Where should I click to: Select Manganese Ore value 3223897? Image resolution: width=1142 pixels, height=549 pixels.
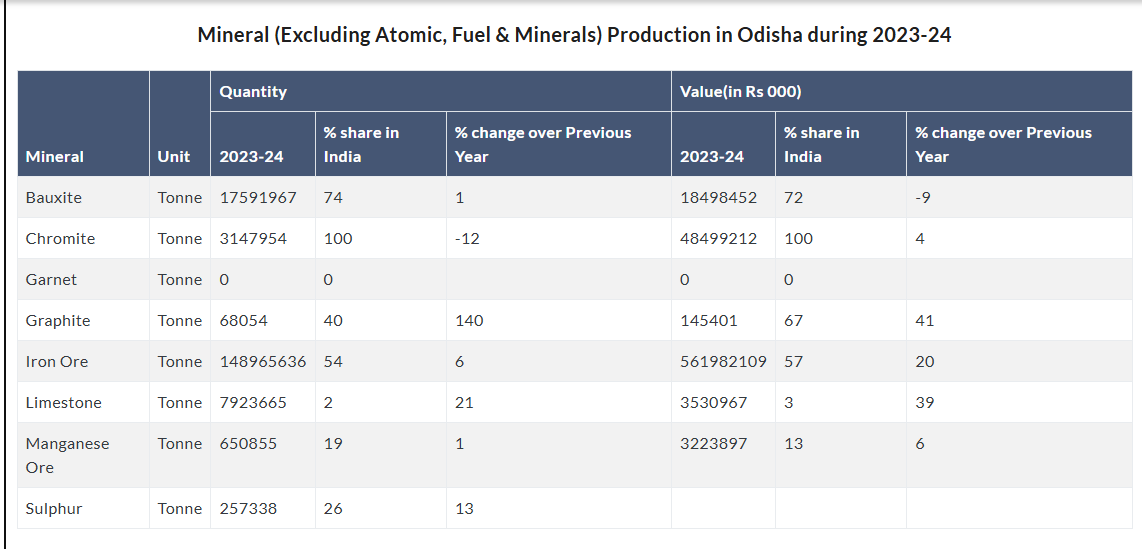point(713,443)
